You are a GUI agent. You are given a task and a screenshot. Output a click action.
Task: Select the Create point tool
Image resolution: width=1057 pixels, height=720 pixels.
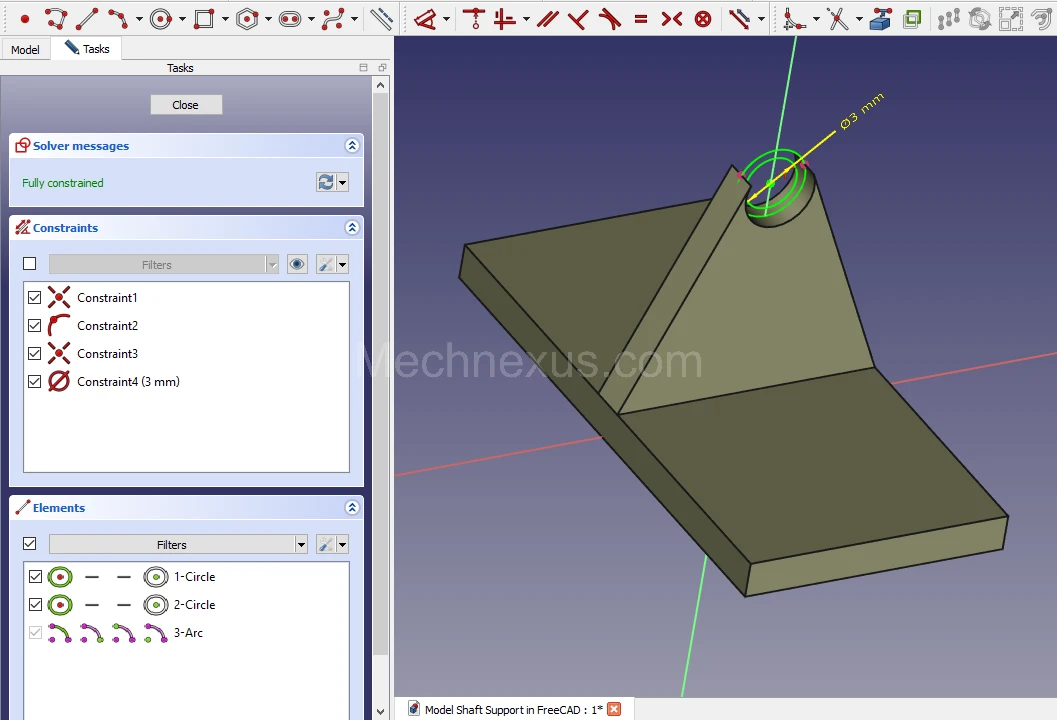25,18
